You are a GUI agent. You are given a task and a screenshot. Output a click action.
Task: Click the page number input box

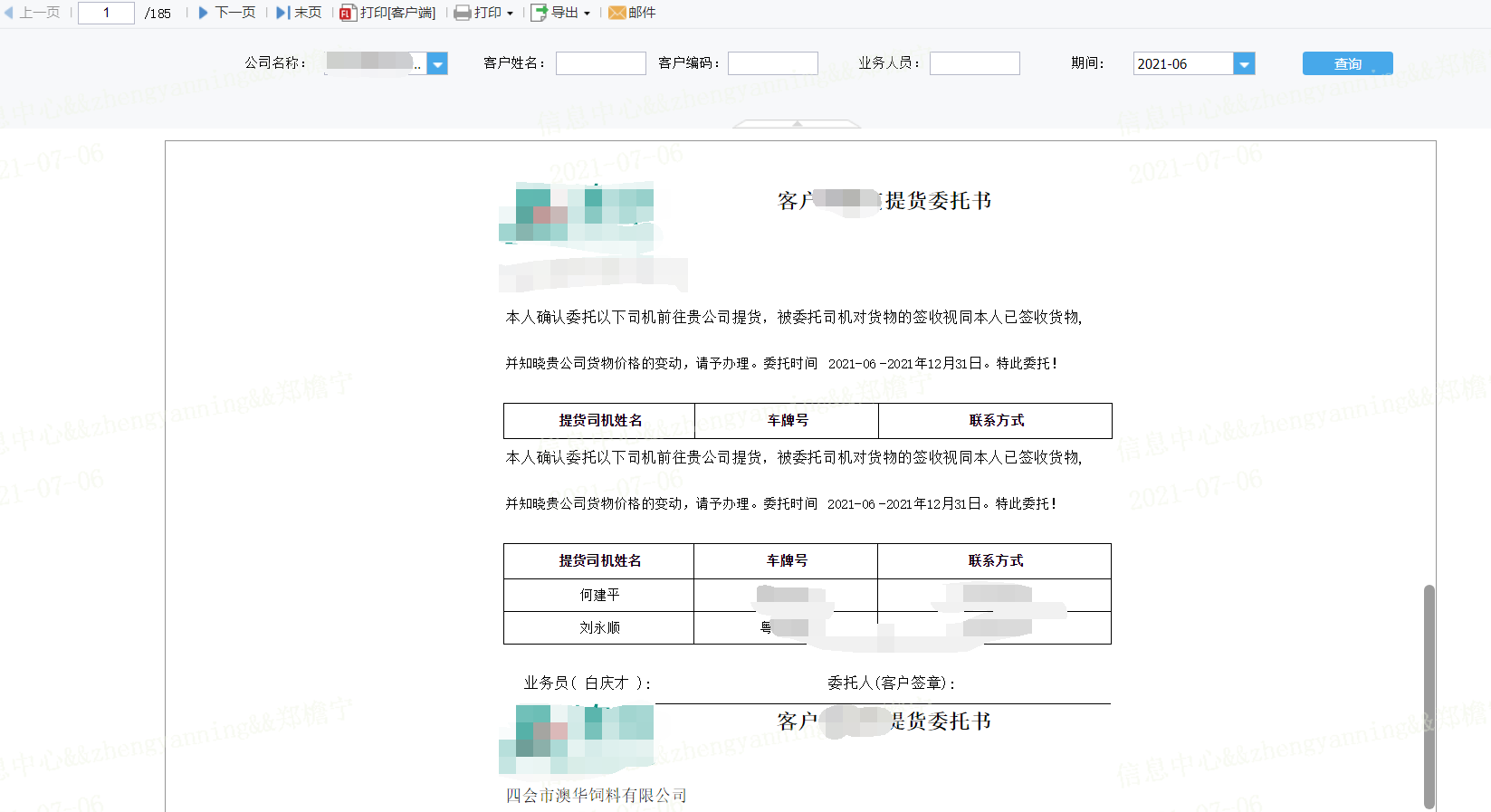tap(106, 13)
